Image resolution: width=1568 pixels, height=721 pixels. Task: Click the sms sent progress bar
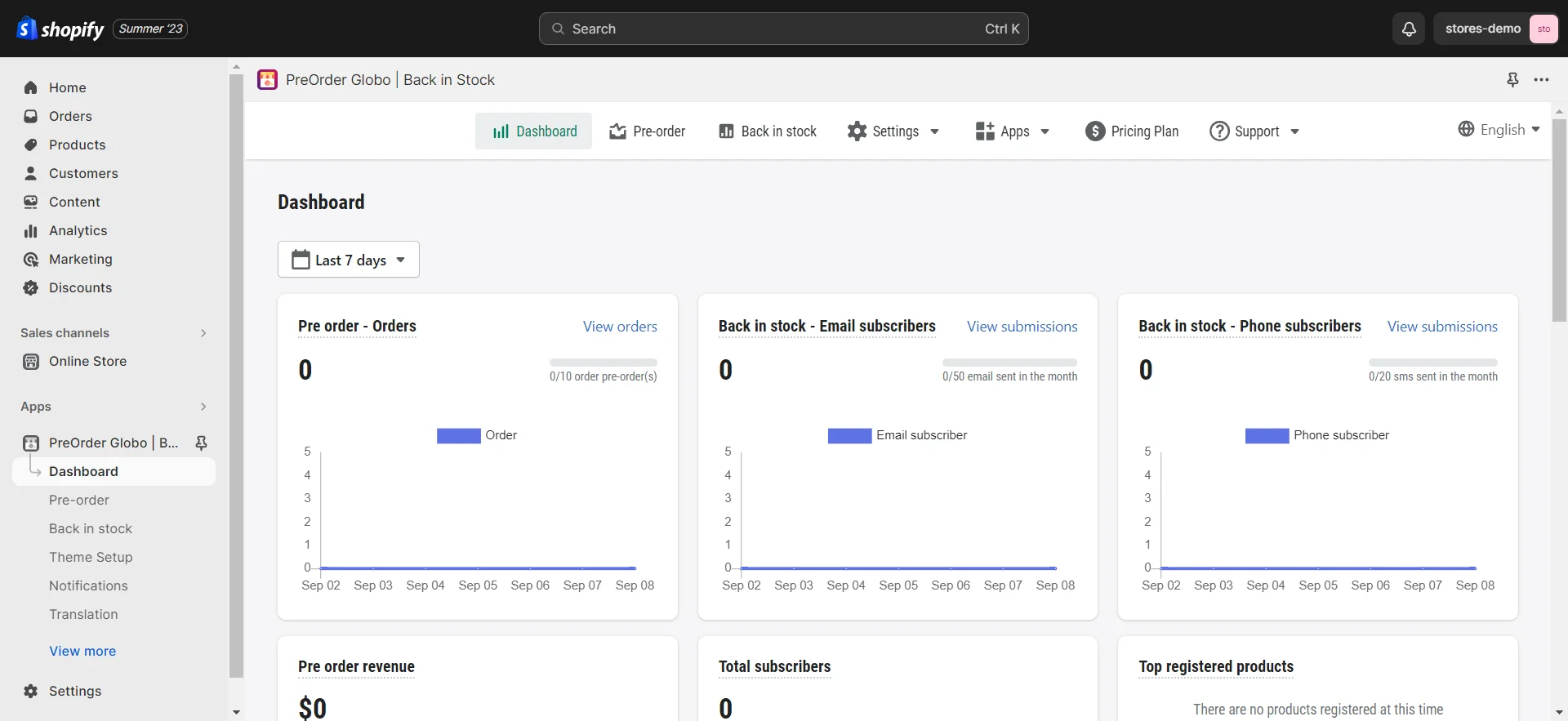coord(1433,362)
